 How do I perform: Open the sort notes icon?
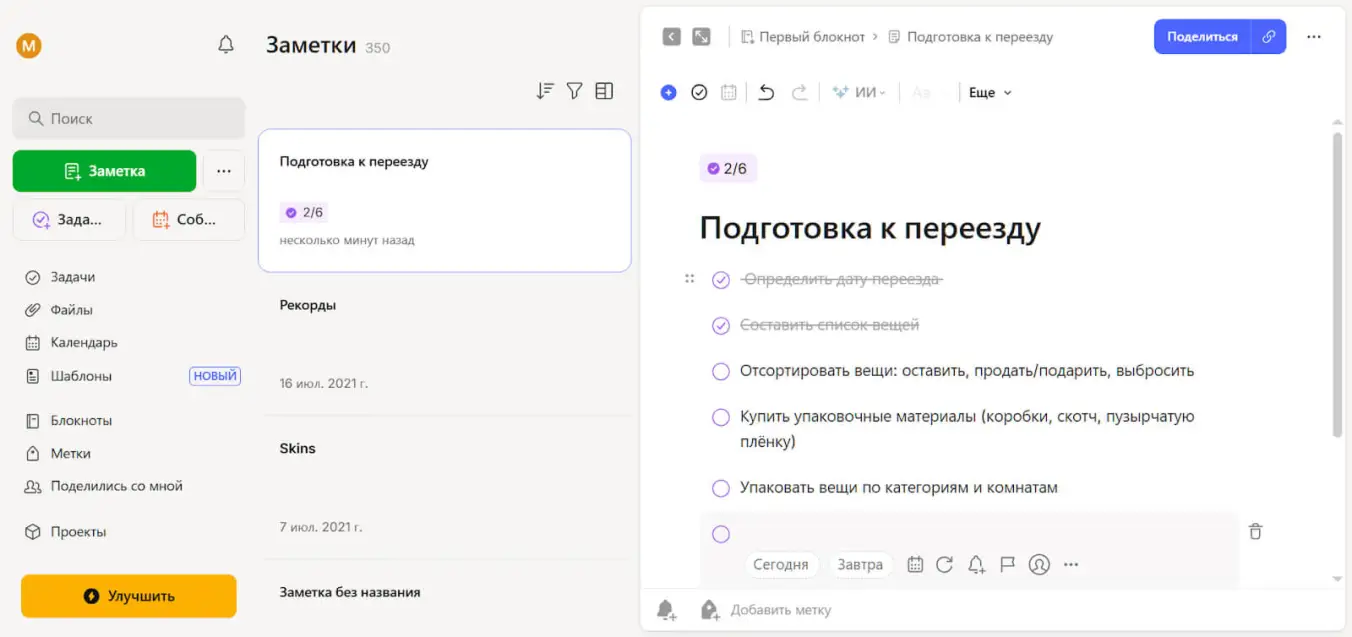pos(544,91)
